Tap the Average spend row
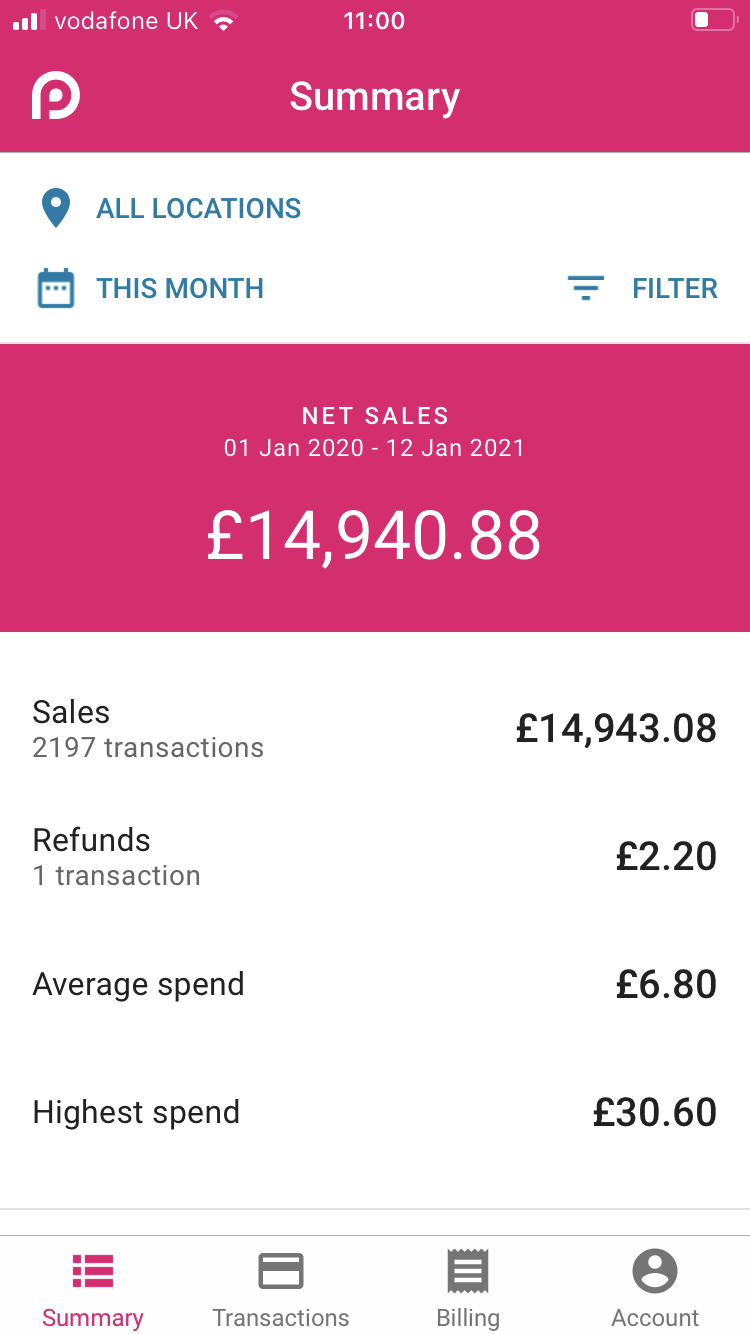The height and width of the screenshot is (1334, 750). pyautogui.click(x=375, y=985)
